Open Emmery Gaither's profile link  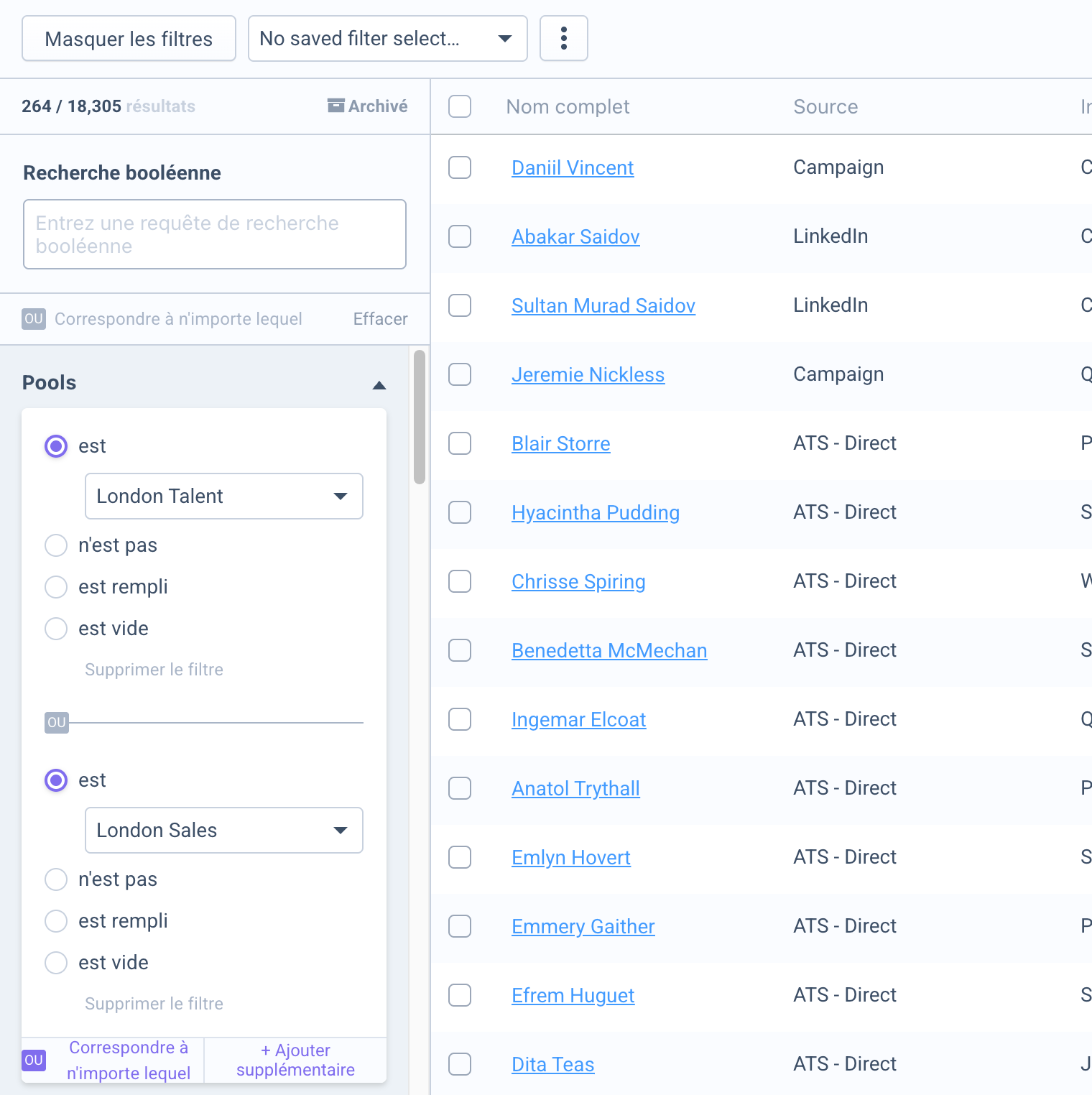pos(583,927)
